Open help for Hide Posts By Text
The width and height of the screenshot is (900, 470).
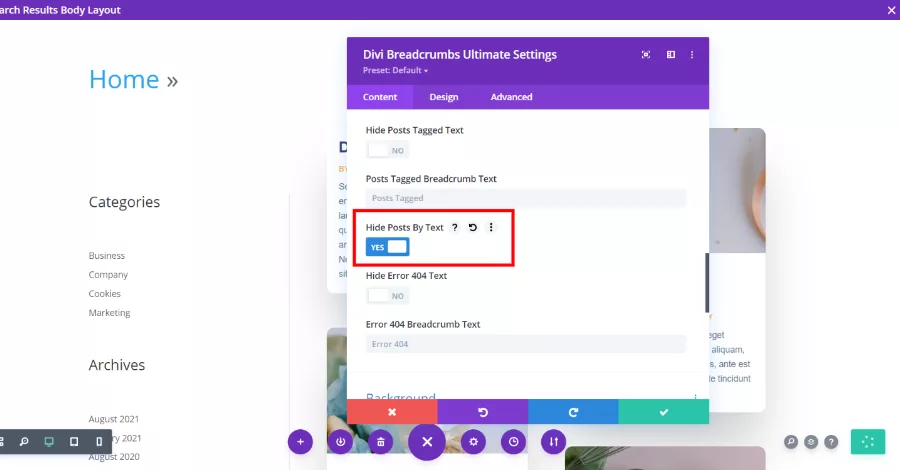[x=455, y=227]
